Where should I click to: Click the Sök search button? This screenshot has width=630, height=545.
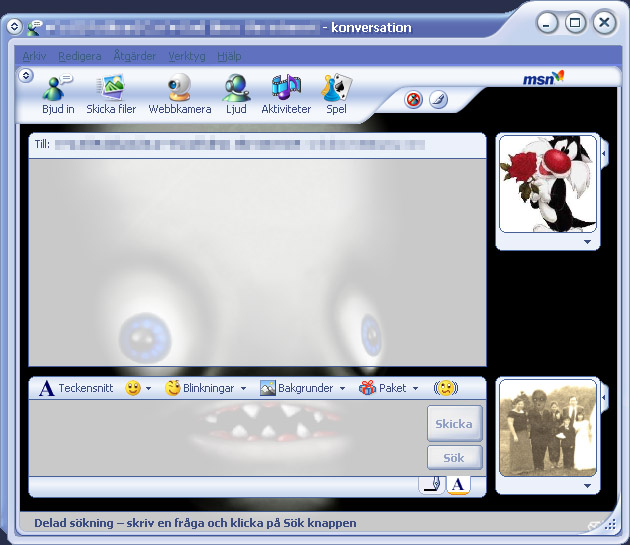tap(454, 458)
